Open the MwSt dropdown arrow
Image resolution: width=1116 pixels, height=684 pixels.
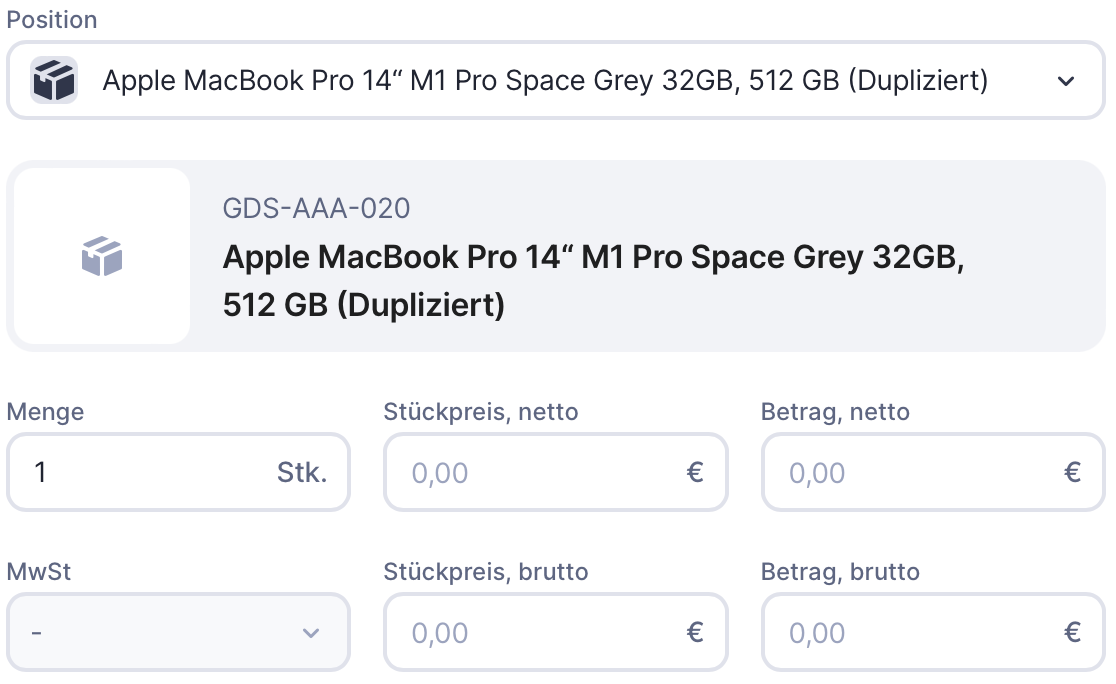click(x=311, y=633)
